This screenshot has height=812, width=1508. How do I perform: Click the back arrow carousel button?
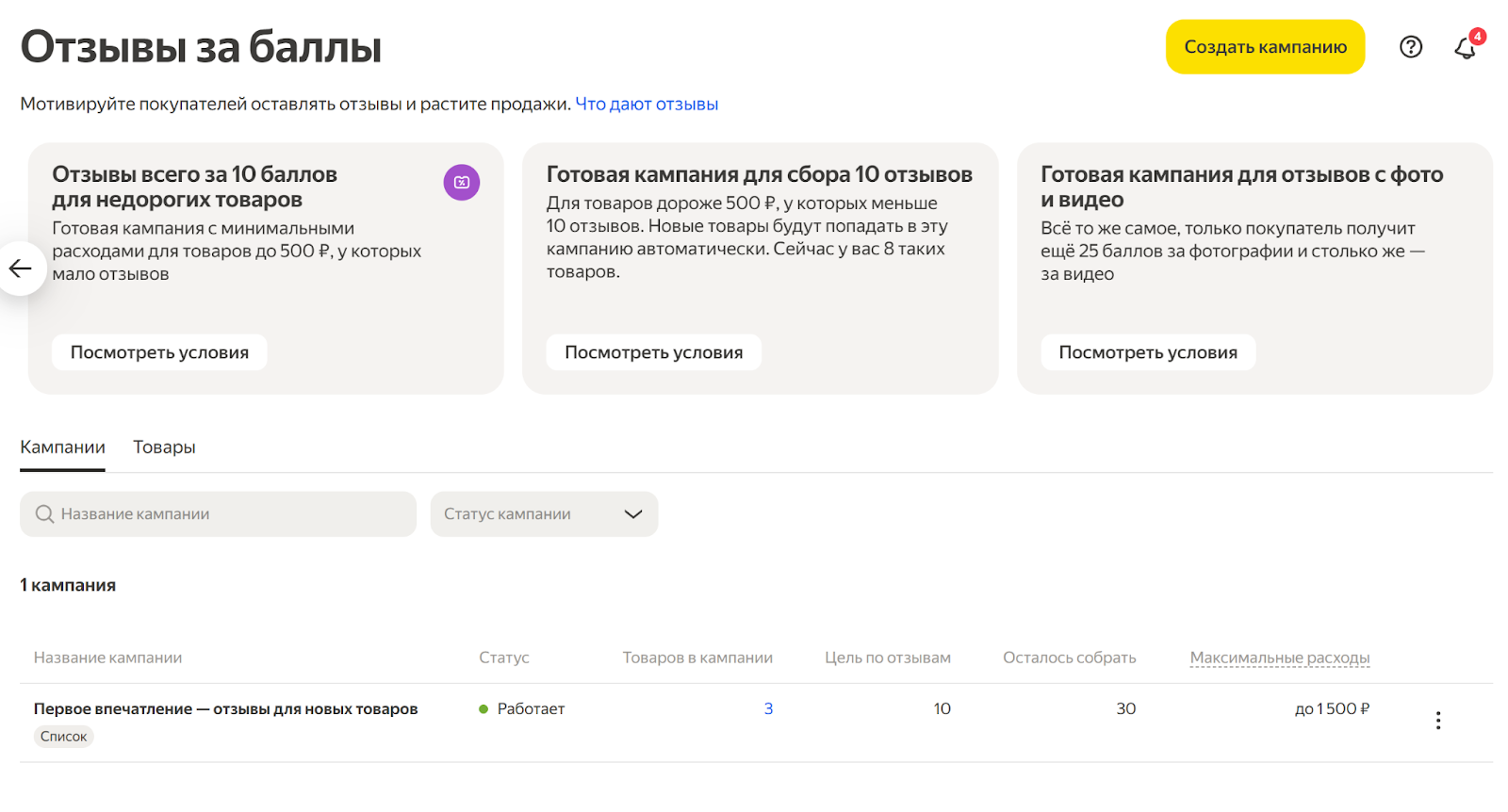(21, 268)
